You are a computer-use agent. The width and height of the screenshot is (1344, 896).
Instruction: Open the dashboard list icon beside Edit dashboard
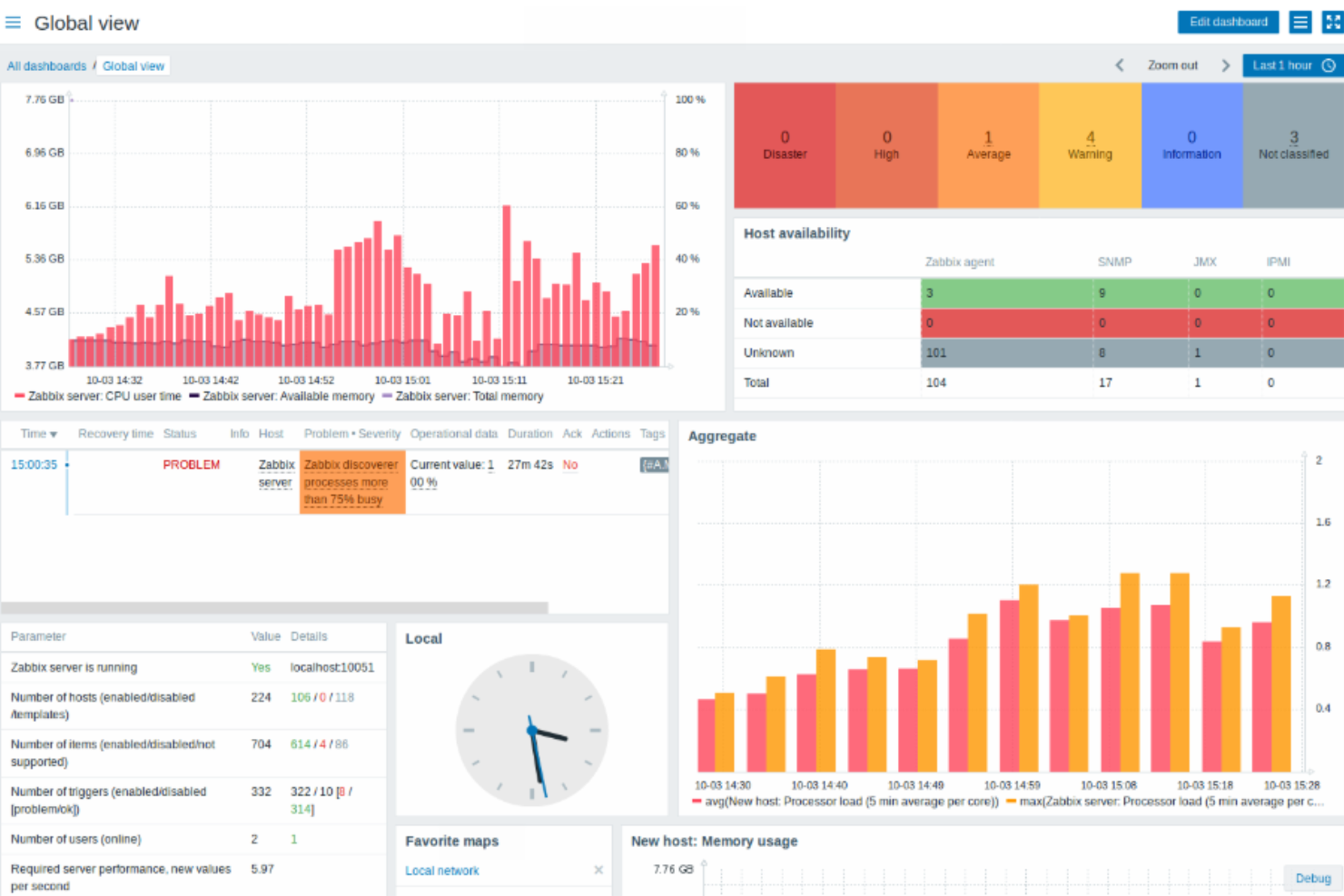click(x=1300, y=22)
